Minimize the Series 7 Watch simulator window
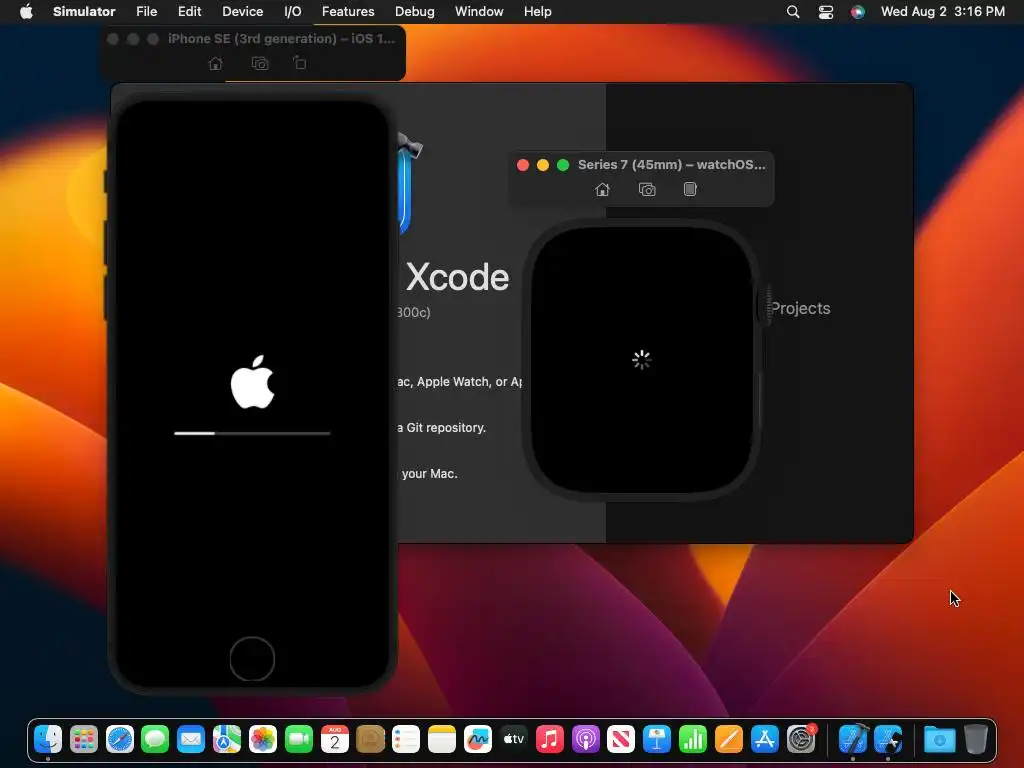This screenshot has height=768, width=1024. point(543,165)
